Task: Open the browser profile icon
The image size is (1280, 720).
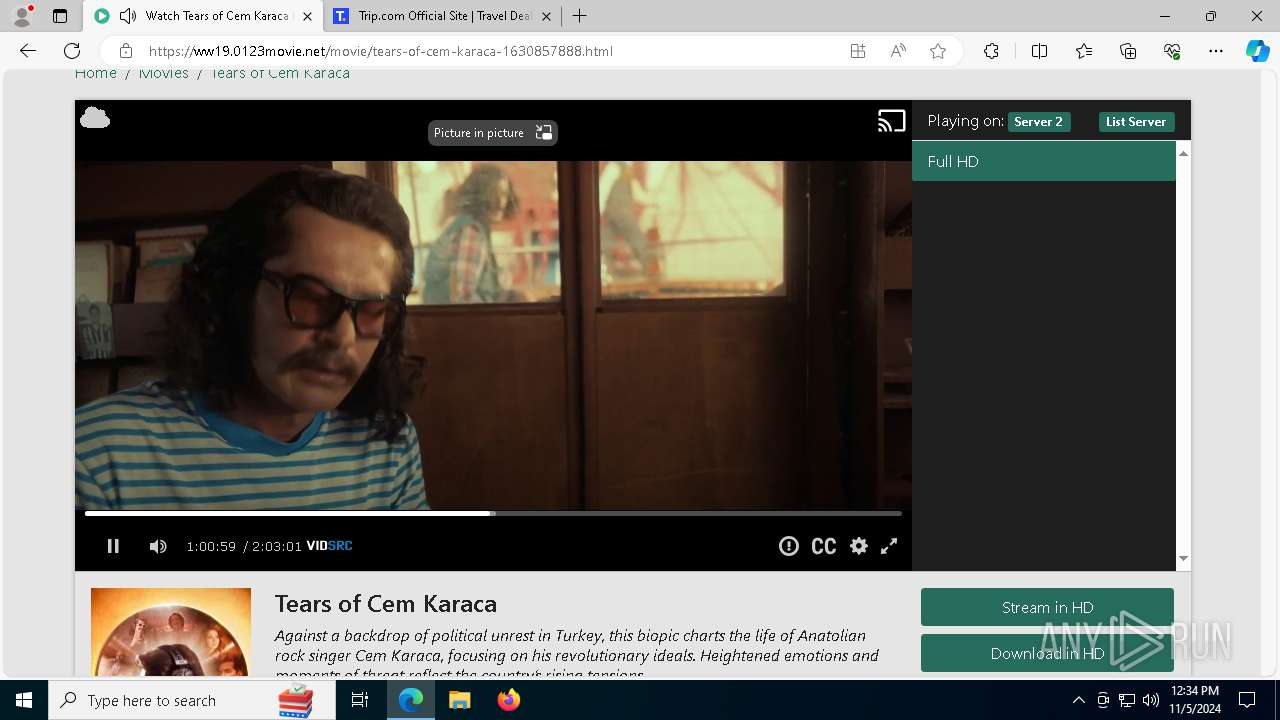Action: 22,16
